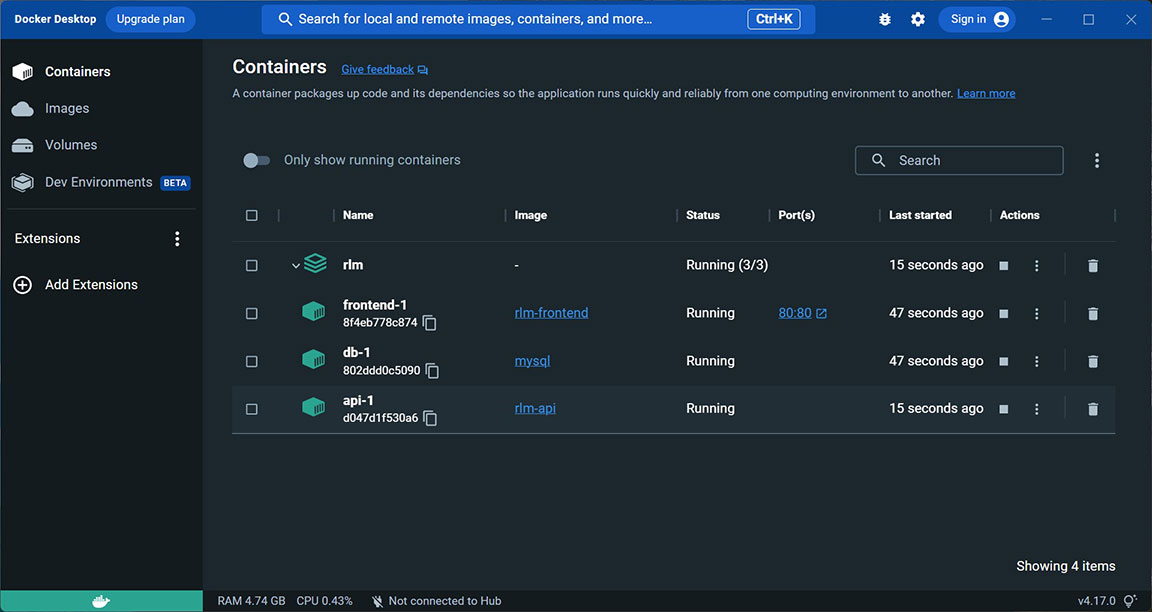
Task: Open the Learn more link
Action: (986, 93)
